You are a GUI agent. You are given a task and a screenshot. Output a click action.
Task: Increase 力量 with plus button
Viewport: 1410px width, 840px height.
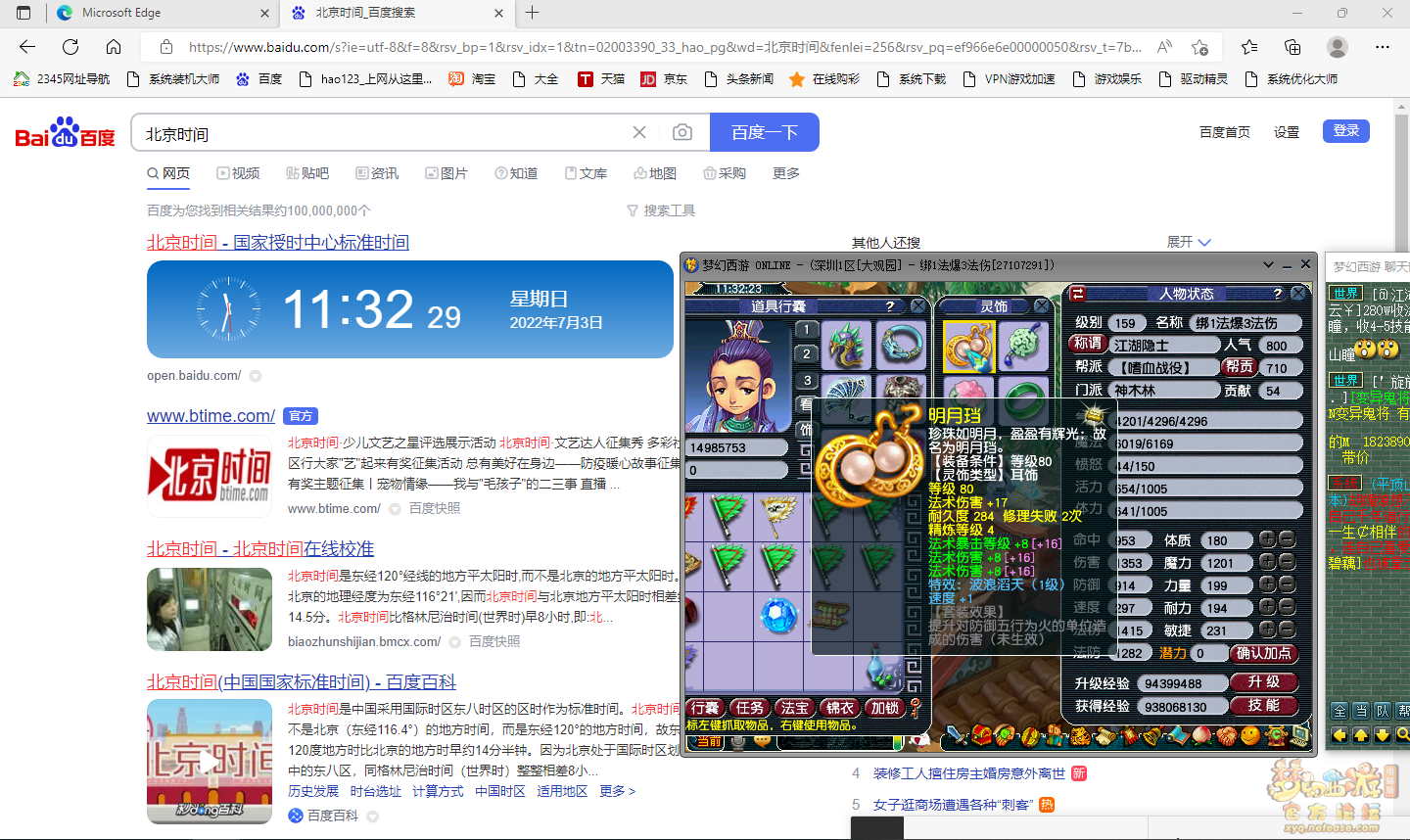click(x=1267, y=584)
